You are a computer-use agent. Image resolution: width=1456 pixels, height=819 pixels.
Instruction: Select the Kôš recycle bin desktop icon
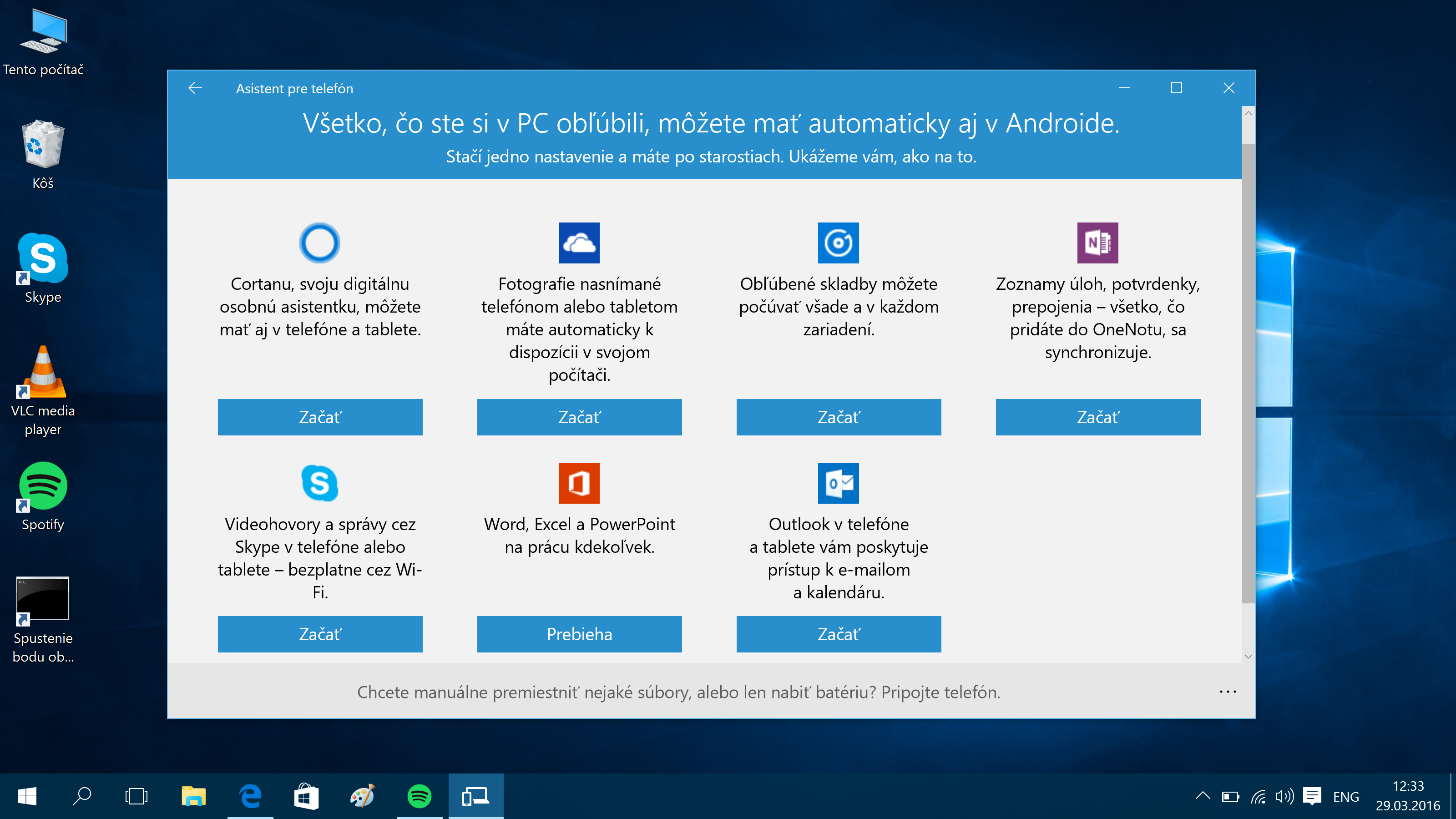(x=43, y=155)
